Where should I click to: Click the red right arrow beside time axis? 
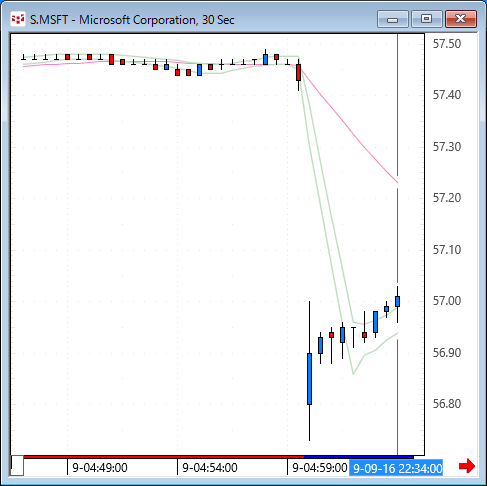point(467,466)
